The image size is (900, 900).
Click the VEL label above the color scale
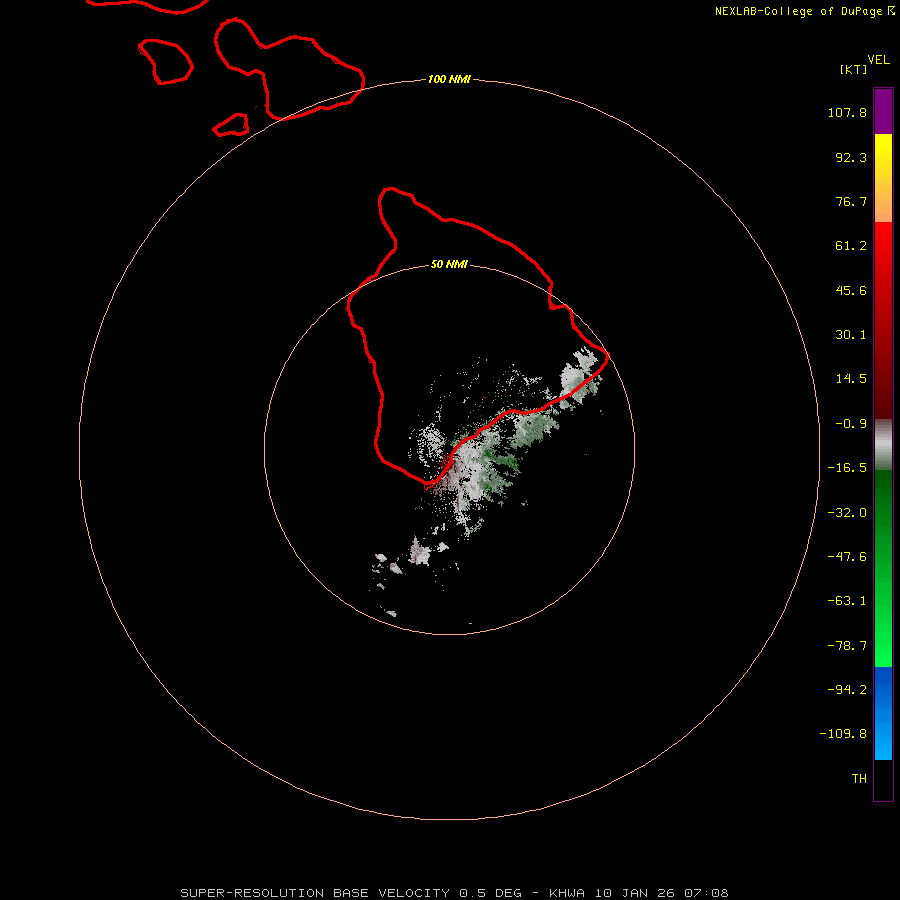[878, 60]
